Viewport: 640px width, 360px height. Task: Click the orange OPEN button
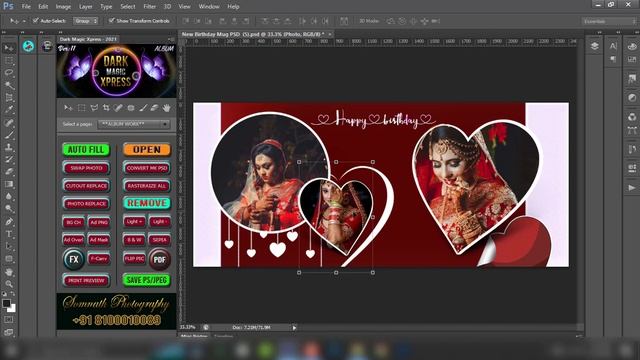point(147,150)
